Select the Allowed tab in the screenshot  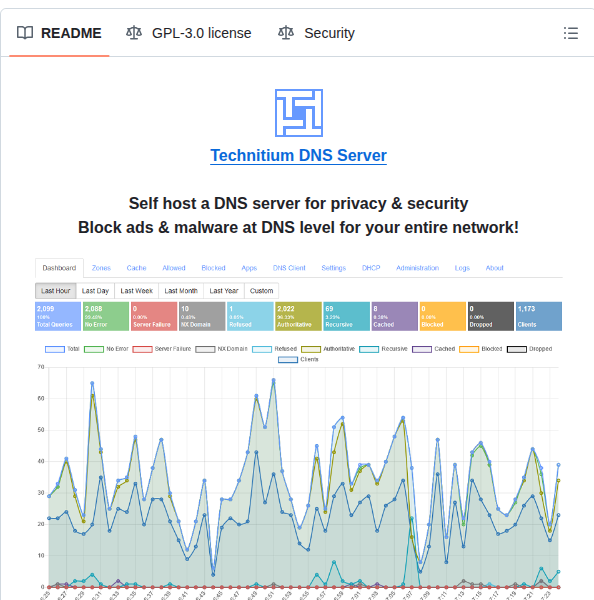[174, 268]
